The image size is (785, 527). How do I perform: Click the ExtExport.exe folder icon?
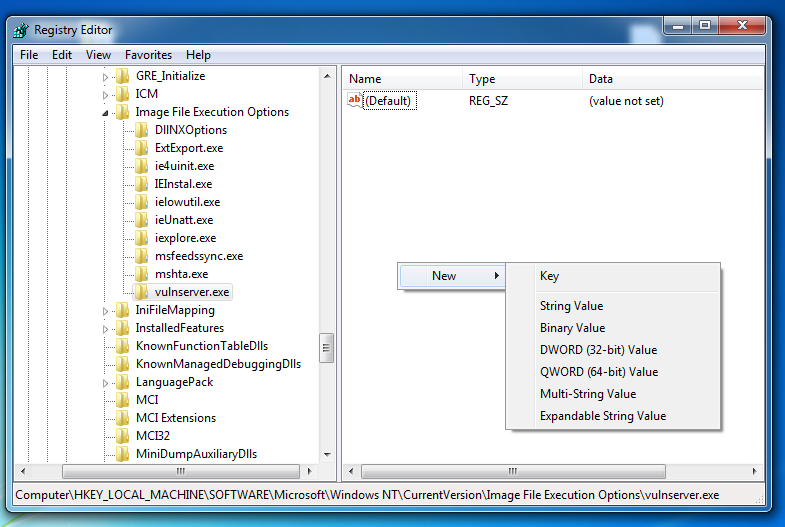click(x=142, y=148)
